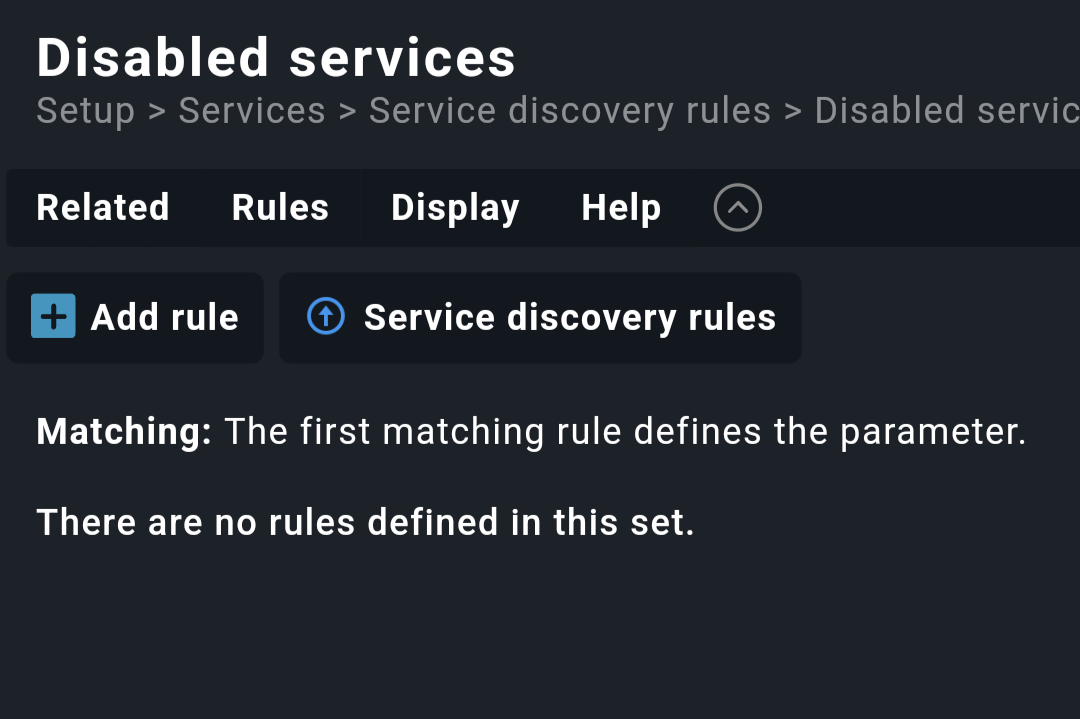Screen dimensions: 1080x719
Task: Click the Disabled services page title
Action: 276,57
